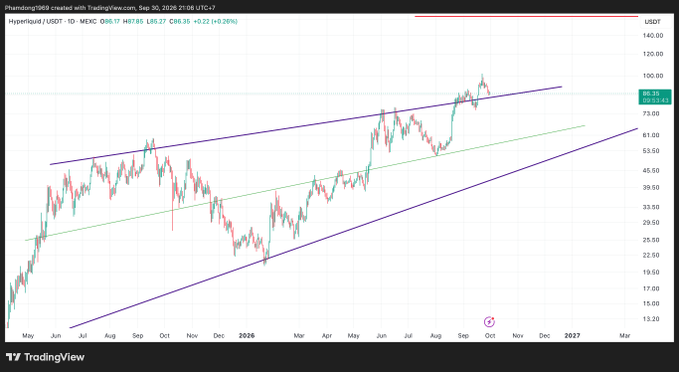Click the 33.50 price axis label

point(651,207)
